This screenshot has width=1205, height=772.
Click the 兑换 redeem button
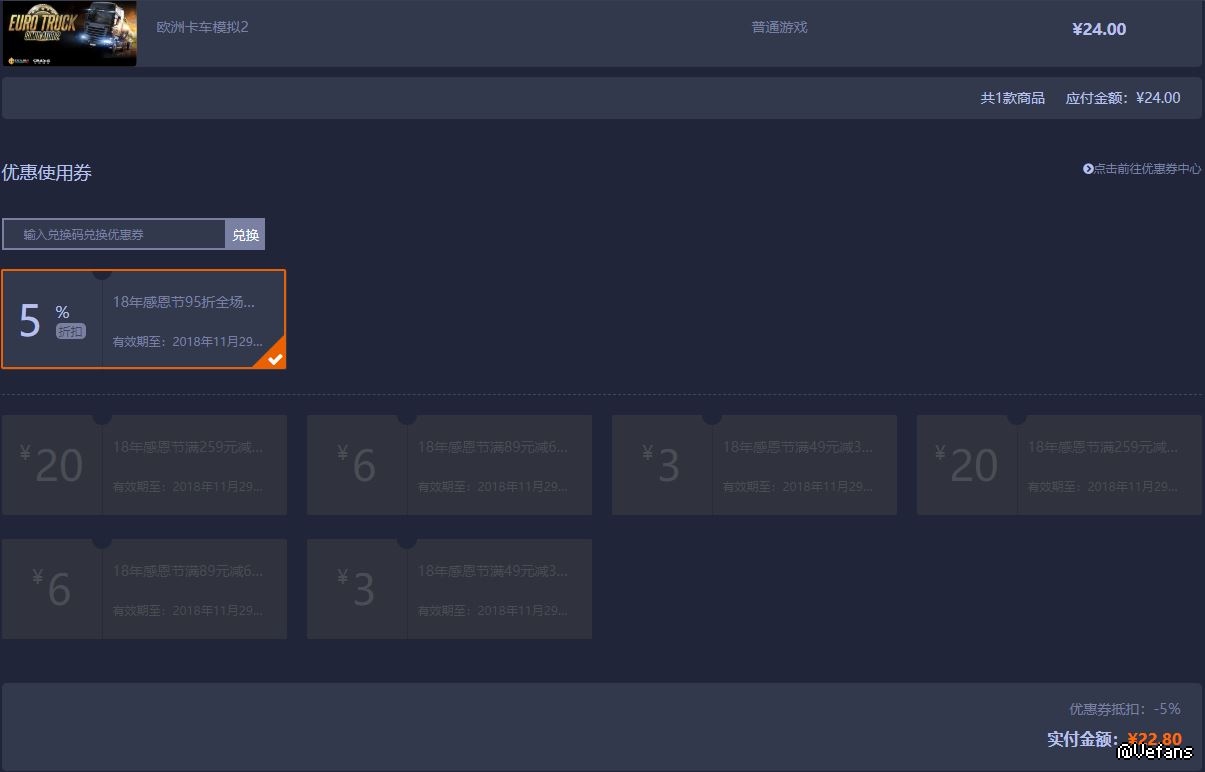pyautogui.click(x=246, y=234)
